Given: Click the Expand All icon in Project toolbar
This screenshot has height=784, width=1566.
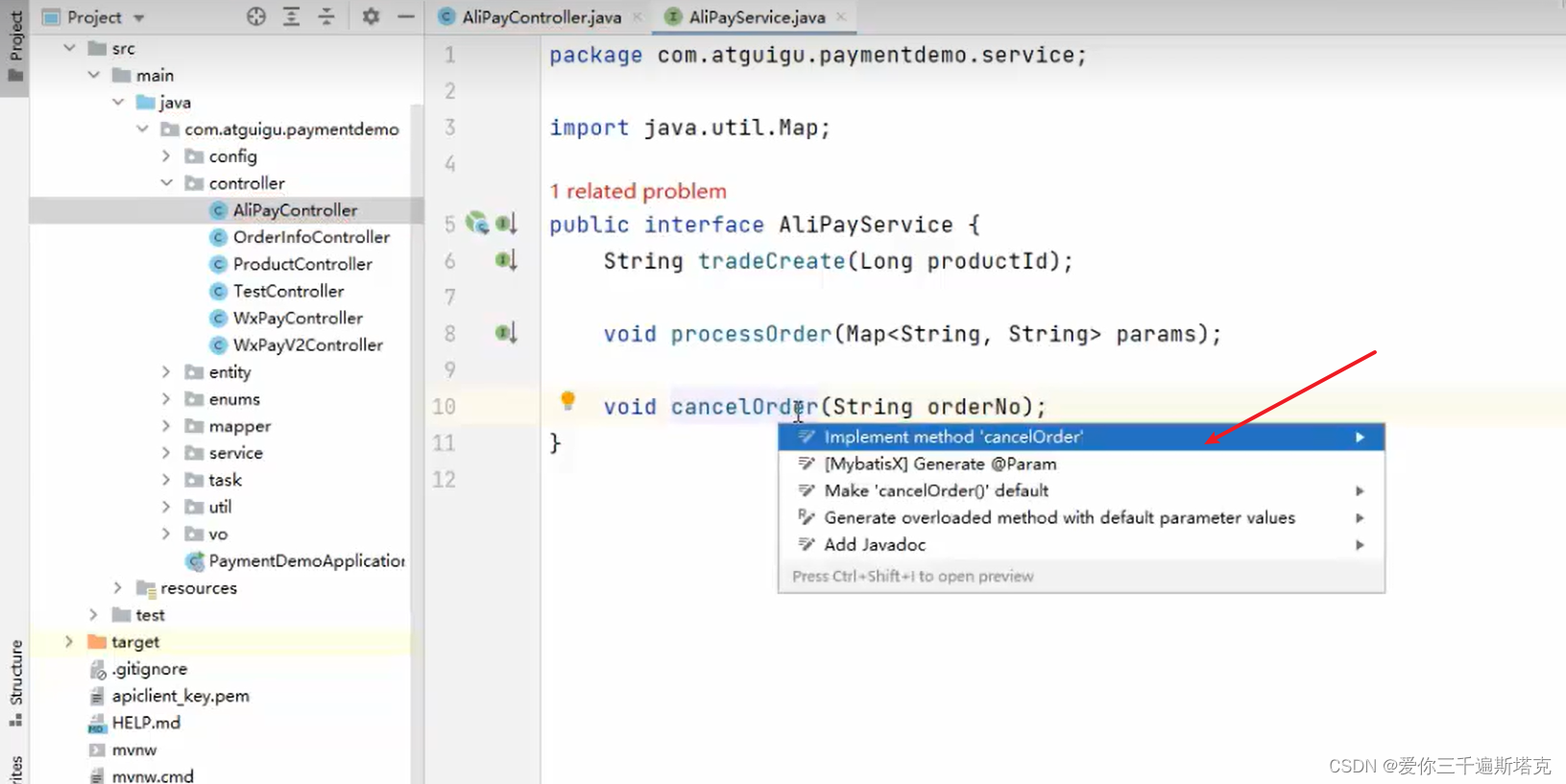Looking at the screenshot, I should click(x=291, y=16).
